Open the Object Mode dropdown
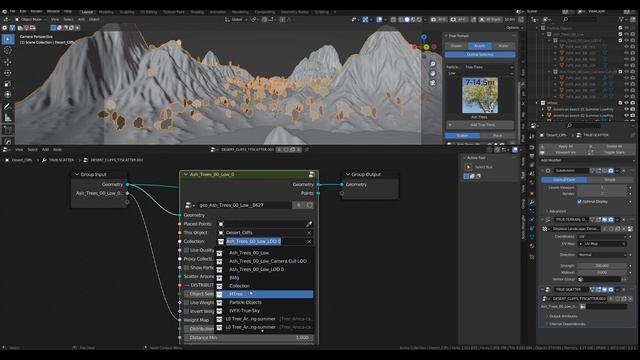 pyautogui.click(x=31, y=19)
